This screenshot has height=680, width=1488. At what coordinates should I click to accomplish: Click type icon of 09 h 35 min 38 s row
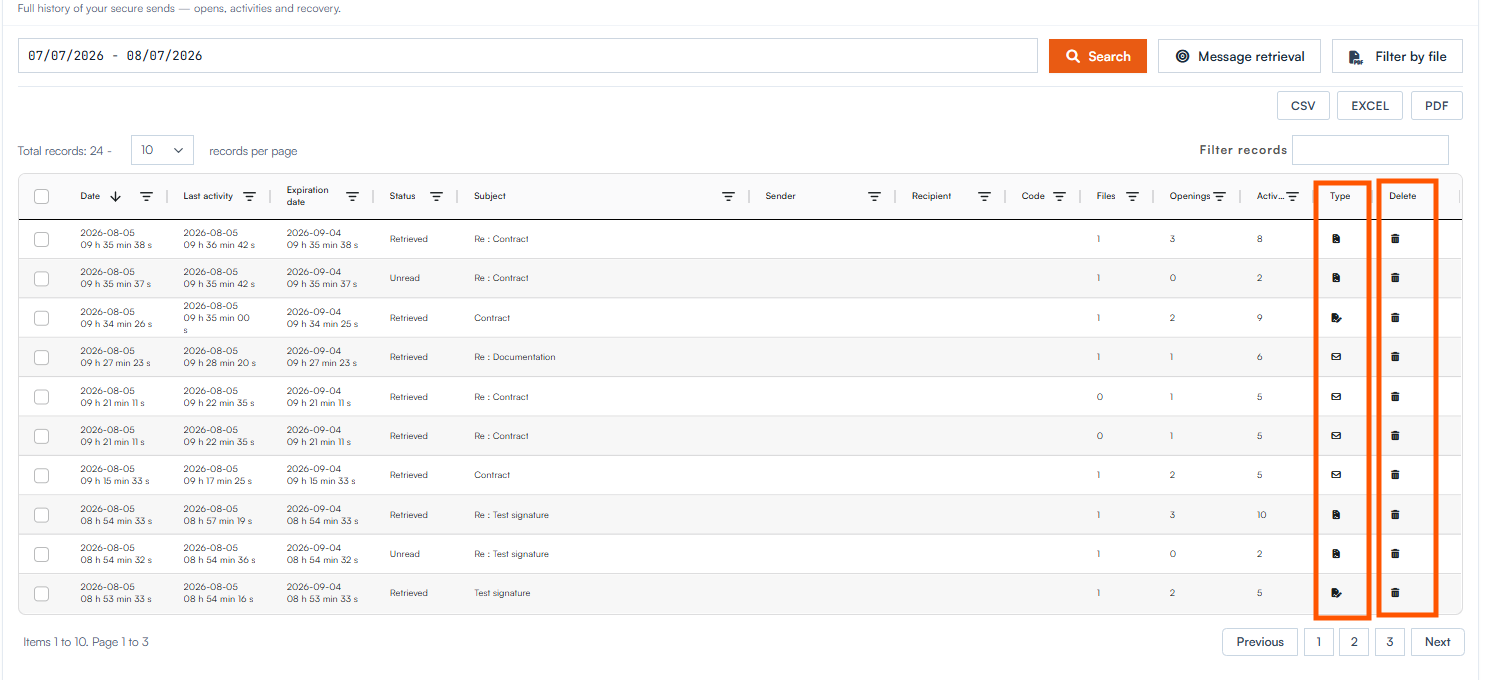pos(1336,239)
